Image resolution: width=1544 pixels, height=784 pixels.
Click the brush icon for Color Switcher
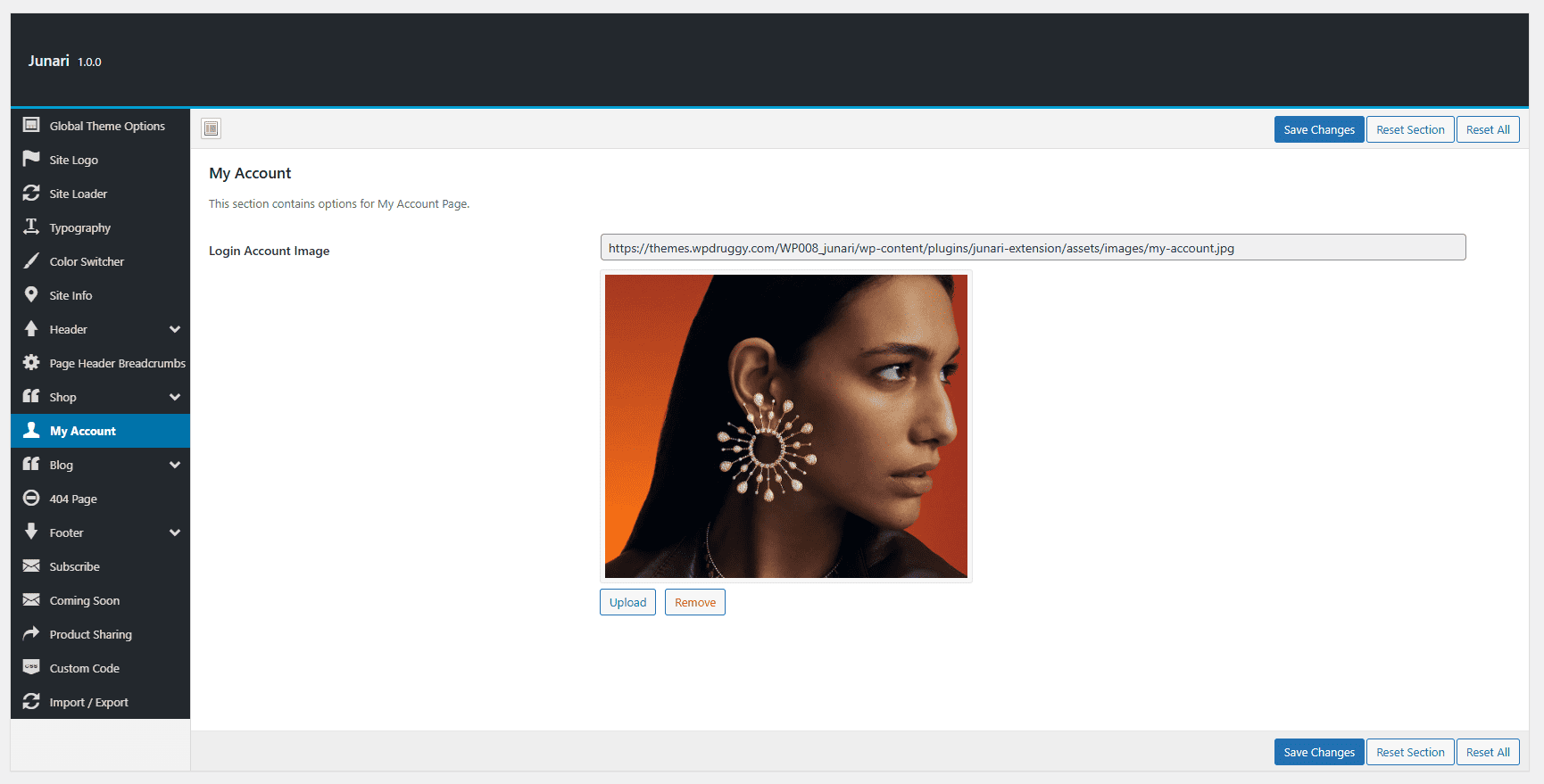(31, 260)
